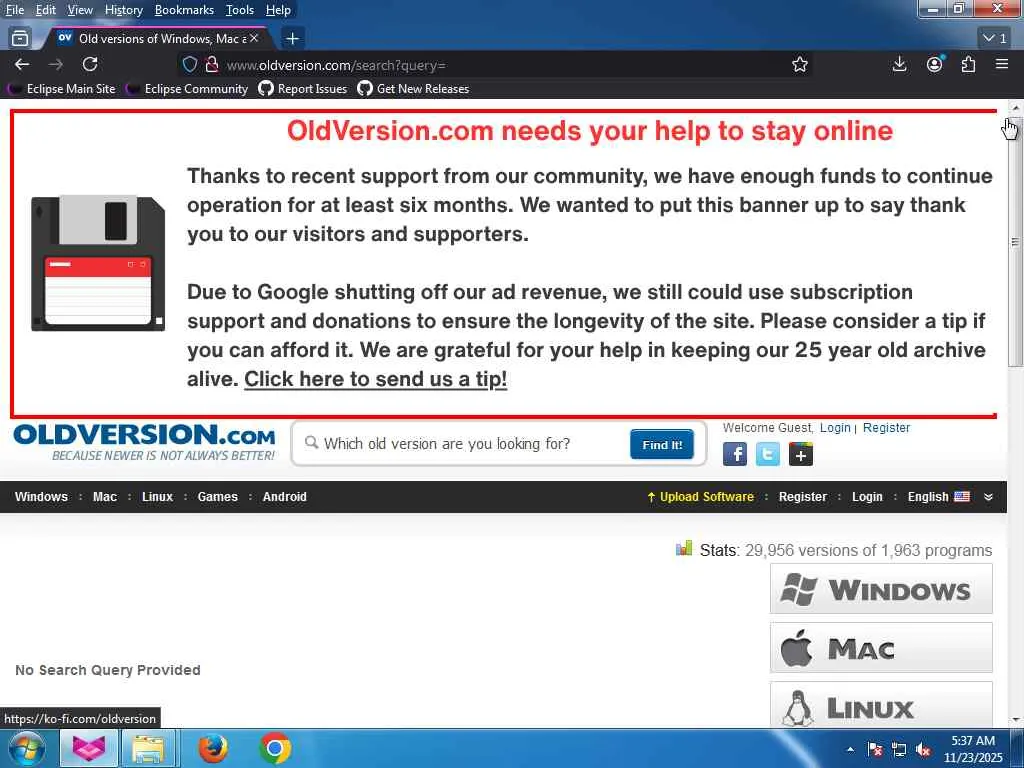Click the Twitter icon
This screenshot has width=1024, height=768.
point(767,454)
